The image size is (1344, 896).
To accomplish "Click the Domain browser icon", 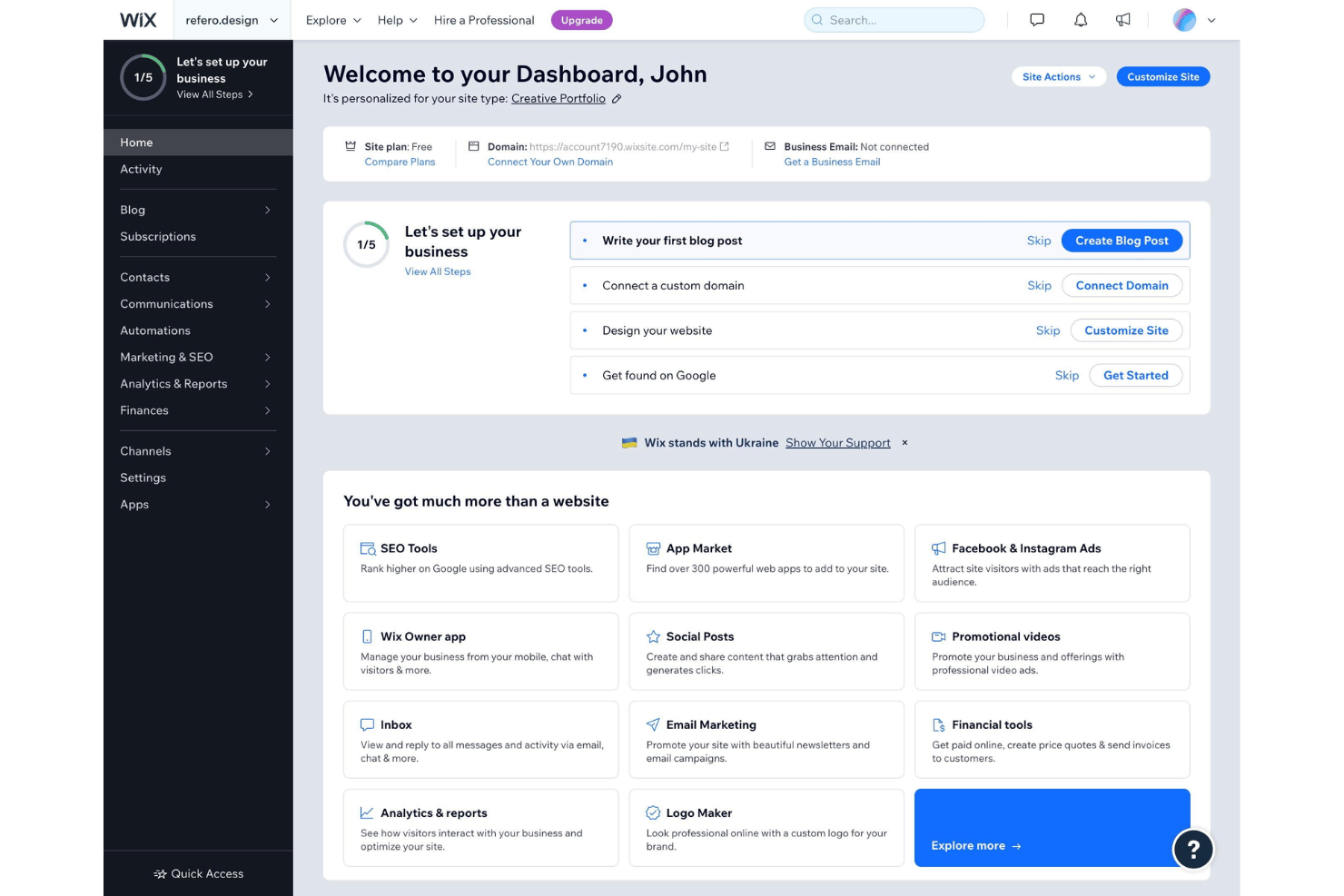I will click(x=473, y=146).
